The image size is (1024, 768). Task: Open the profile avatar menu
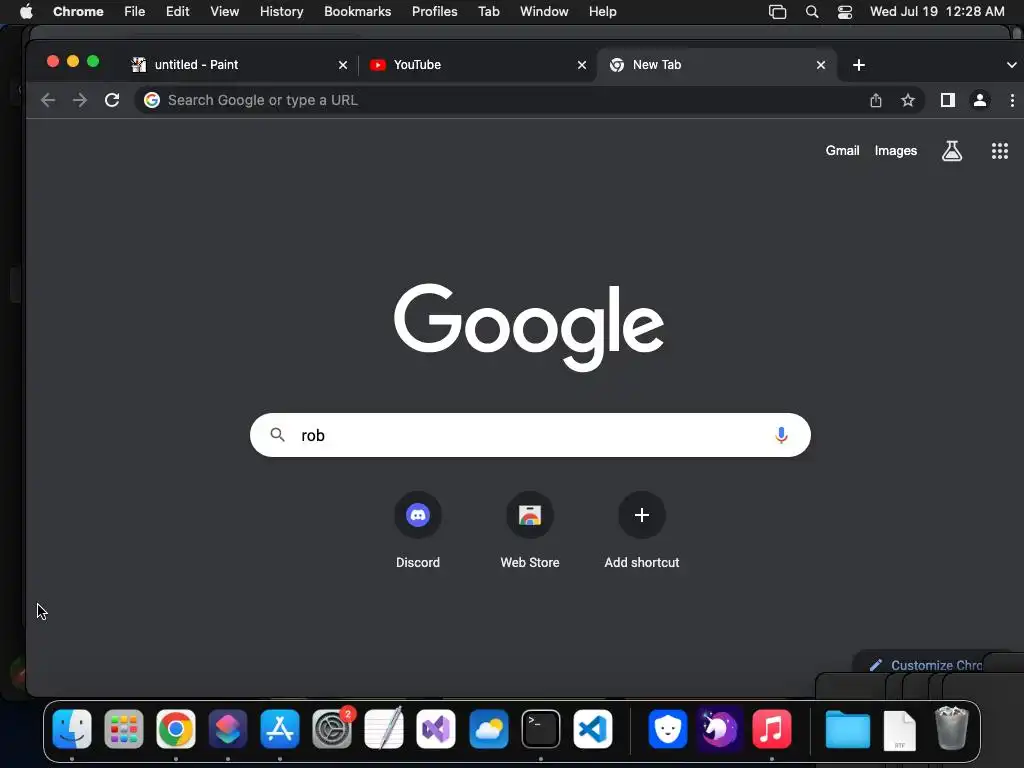[980, 100]
